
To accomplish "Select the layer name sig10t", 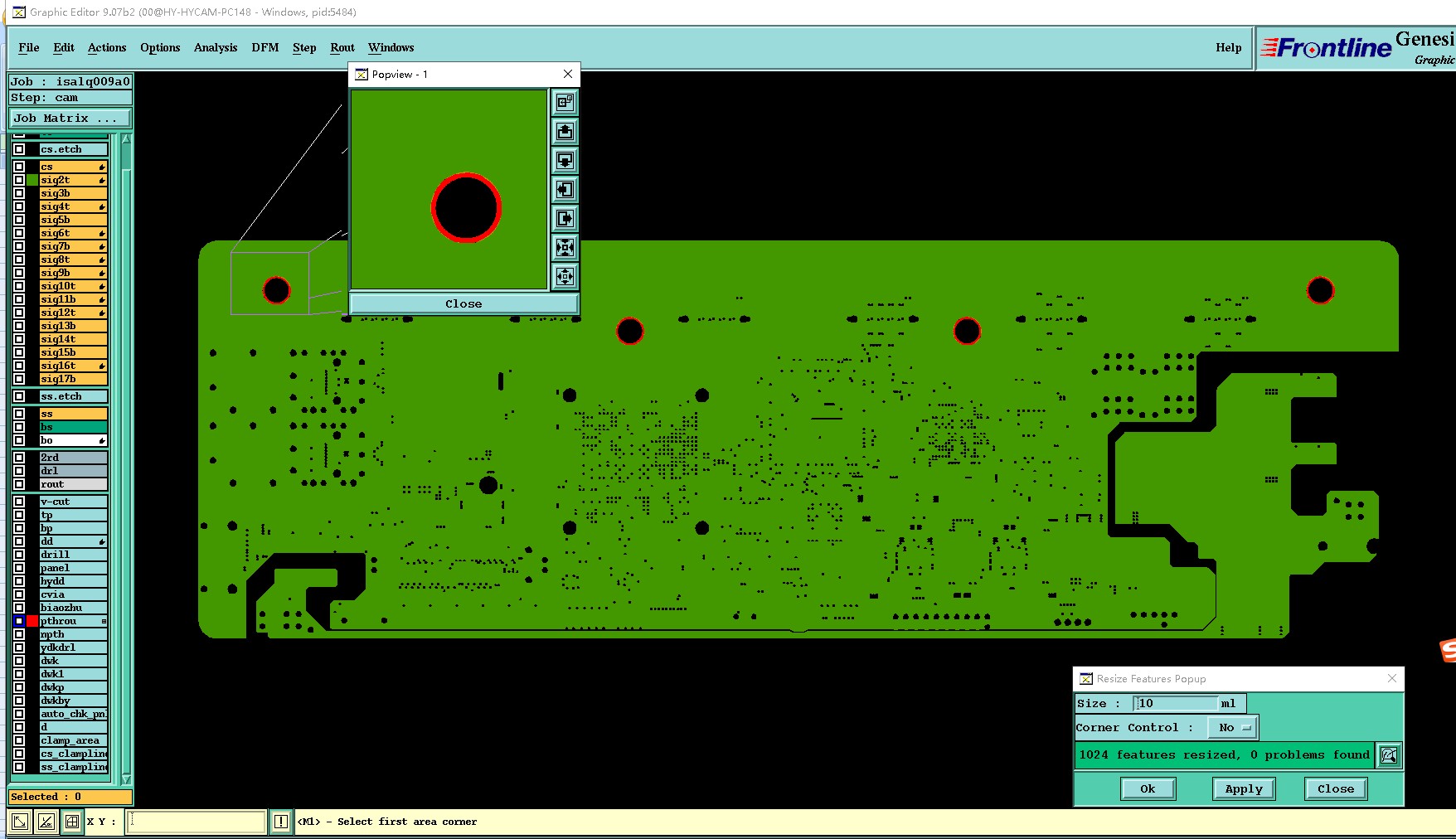I will [x=74, y=286].
